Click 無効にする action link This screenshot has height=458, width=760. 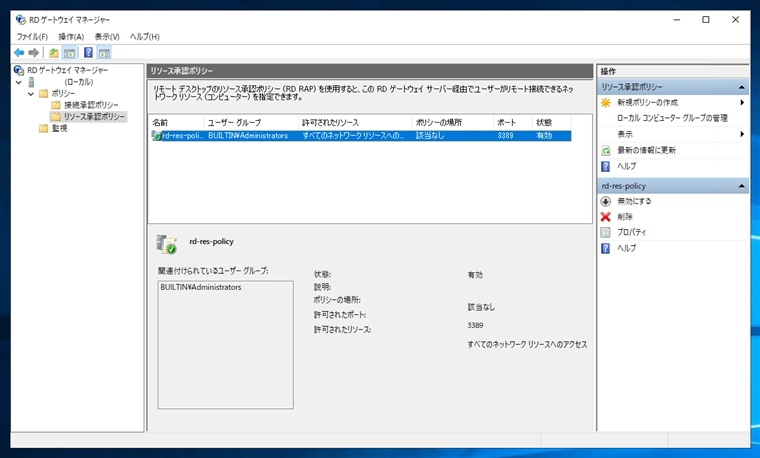[x=634, y=202]
